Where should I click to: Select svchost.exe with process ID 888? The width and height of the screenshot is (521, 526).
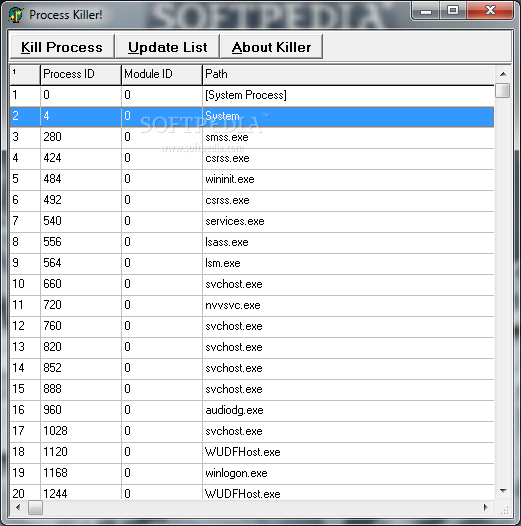252,389
